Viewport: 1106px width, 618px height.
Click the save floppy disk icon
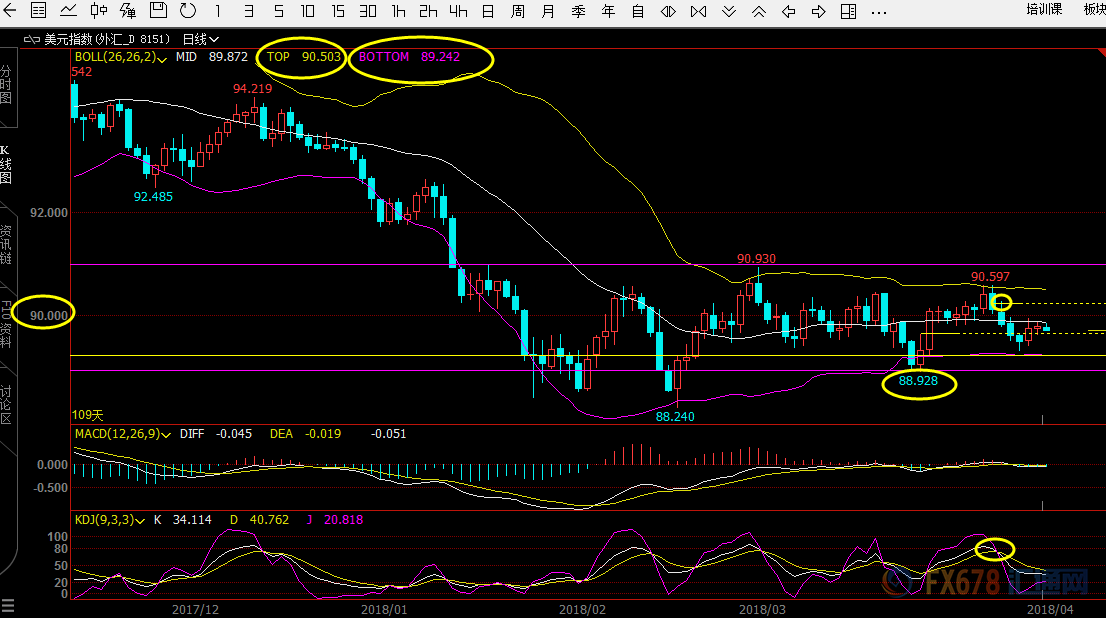pyautogui.click(x=158, y=11)
